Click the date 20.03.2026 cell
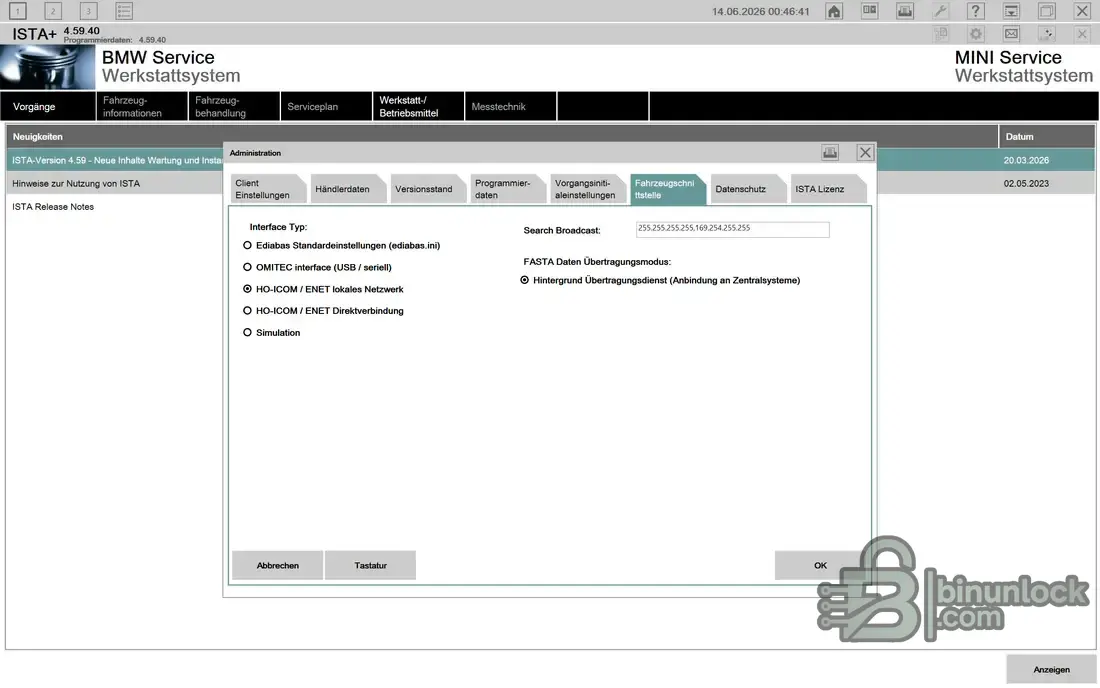 tap(1047, 160)
